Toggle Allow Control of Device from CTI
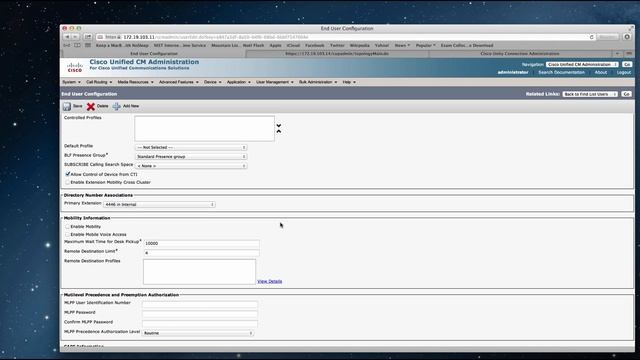The width and height of the screenshot is (640, 360). (x=68, y=174)
